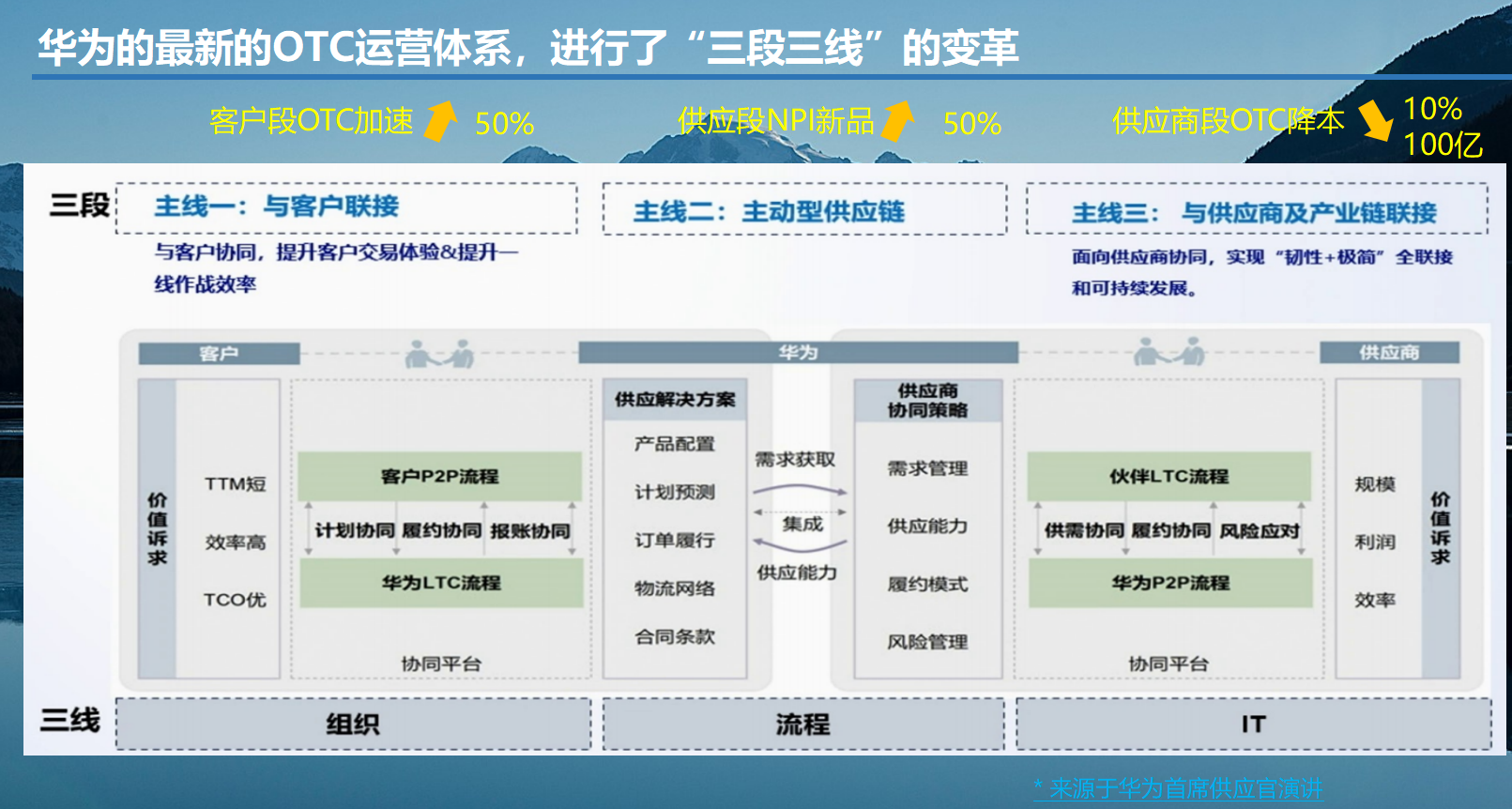This screenshot has width=1512, height=809.
Task: Select the 效率高 item
Action: 236,542
